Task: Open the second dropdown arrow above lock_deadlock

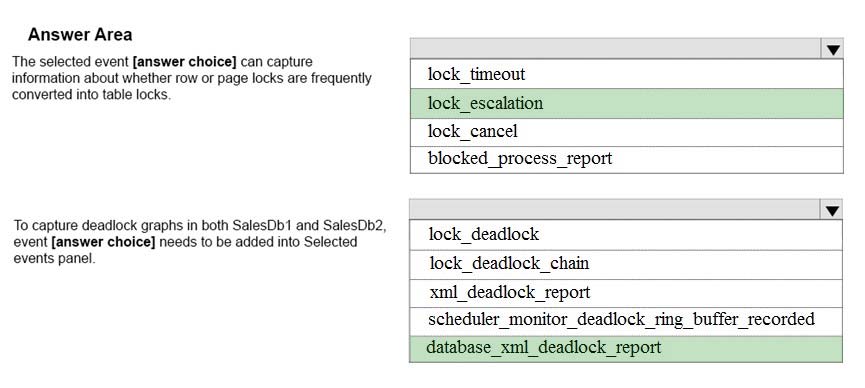Action: pos(832,210)
